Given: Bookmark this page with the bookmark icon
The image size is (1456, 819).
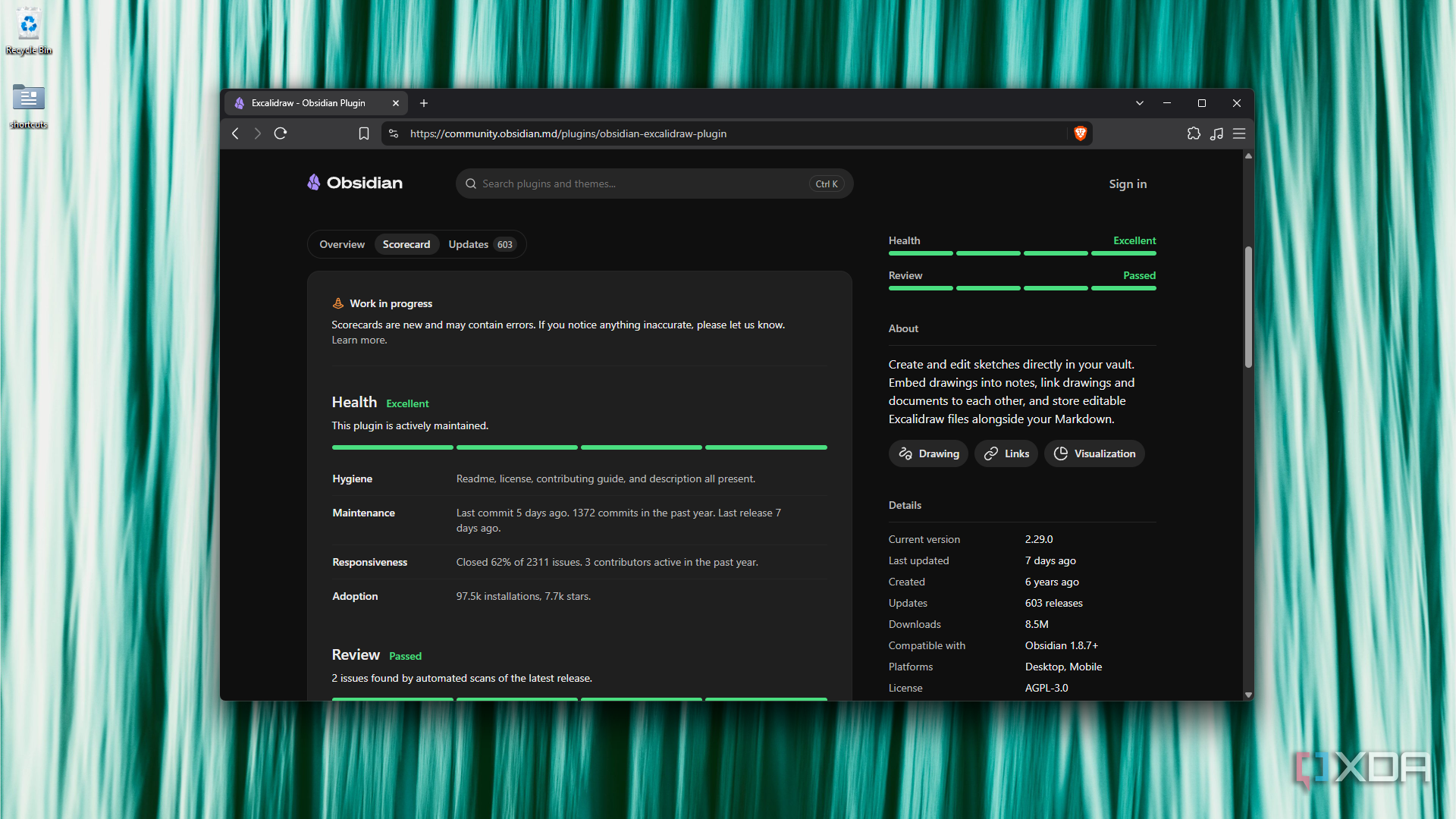Looking at the screenshot, I should point(364,133).
